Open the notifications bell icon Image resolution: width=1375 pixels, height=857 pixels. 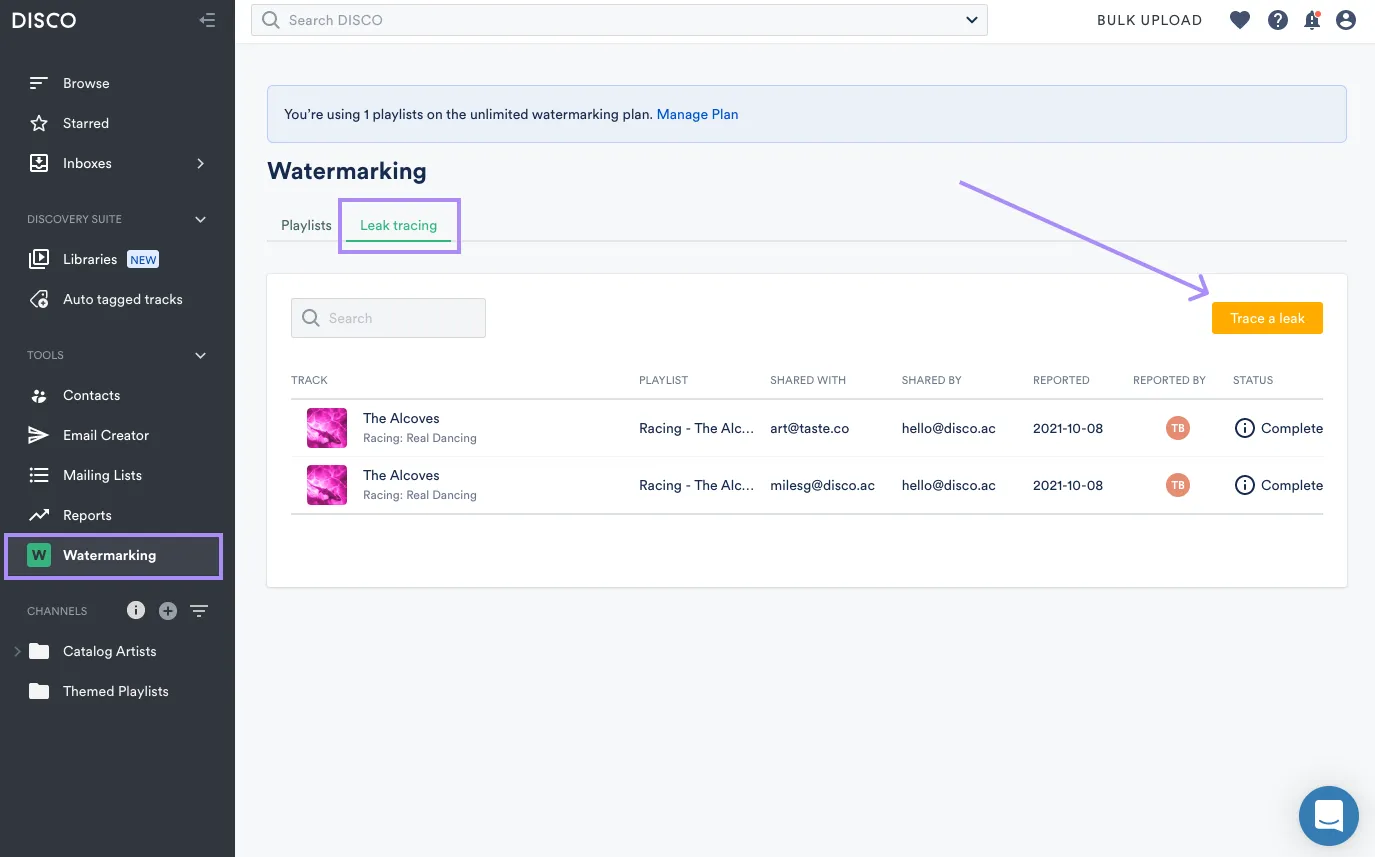pyautogui.click(x=1311, y=20)
